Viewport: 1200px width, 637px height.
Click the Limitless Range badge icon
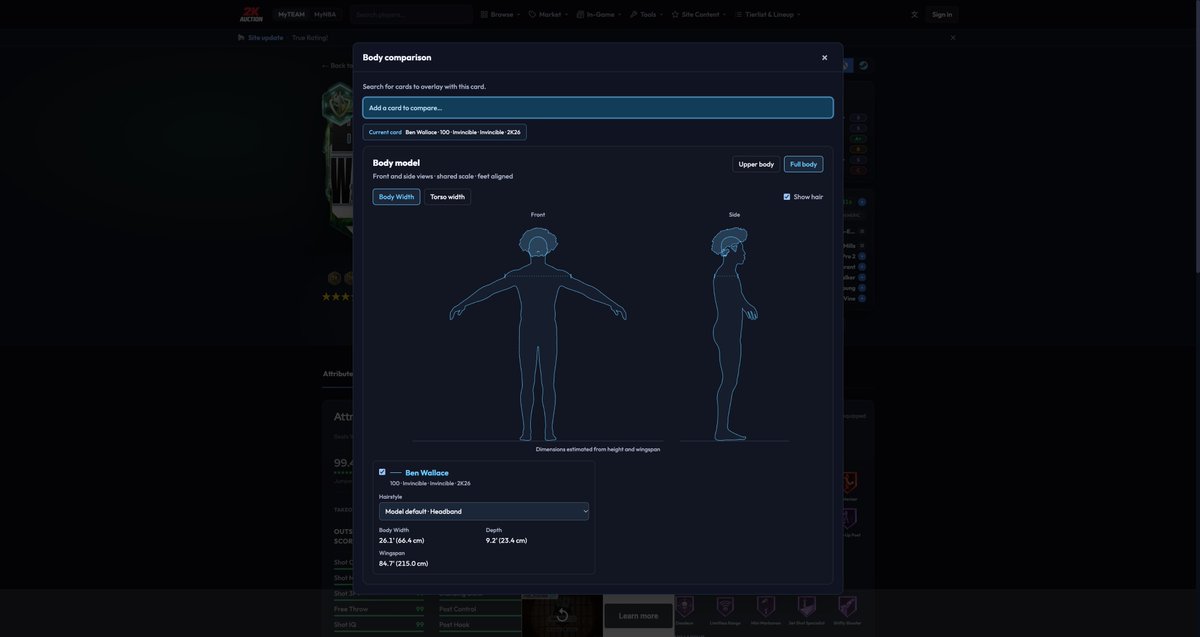click(x=725, y=606)
